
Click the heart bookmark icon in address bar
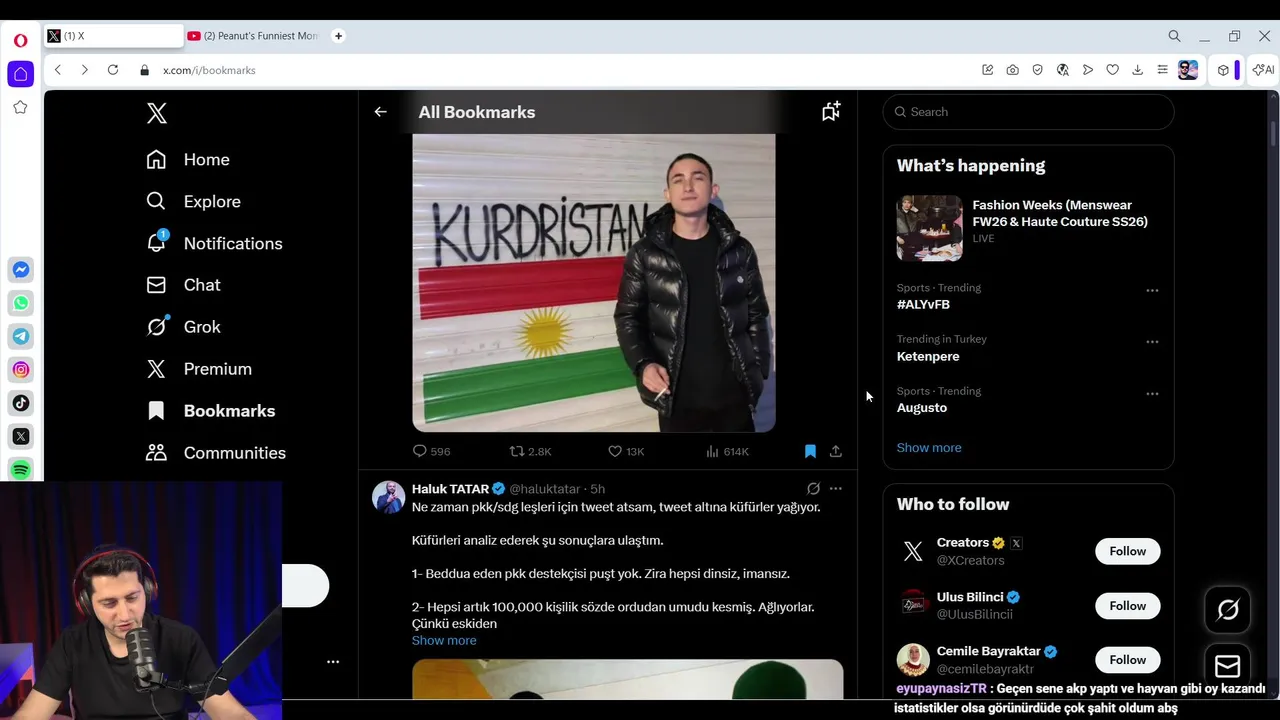point(1112,70)
